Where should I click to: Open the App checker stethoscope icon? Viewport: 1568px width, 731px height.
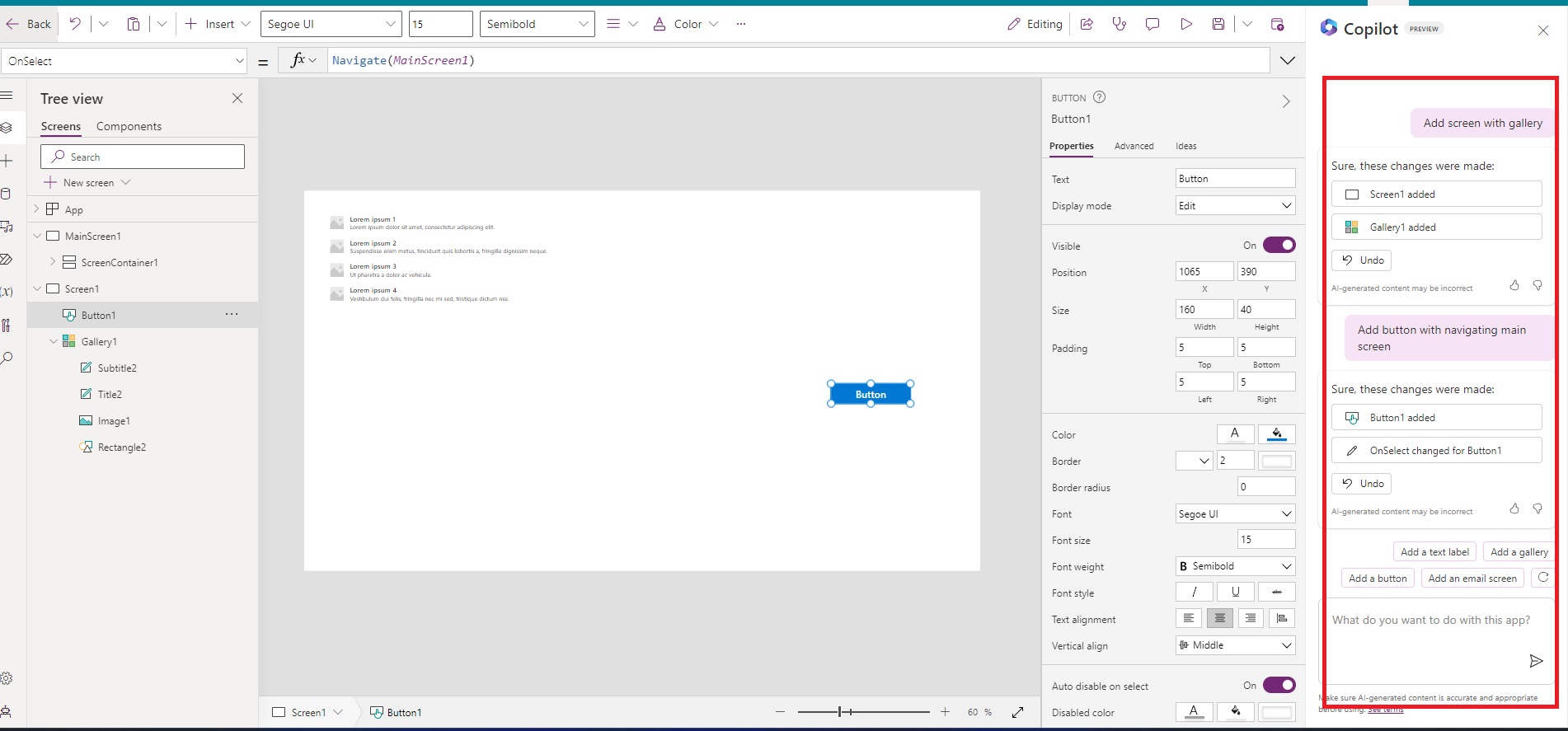click(x=1119, y=24)
